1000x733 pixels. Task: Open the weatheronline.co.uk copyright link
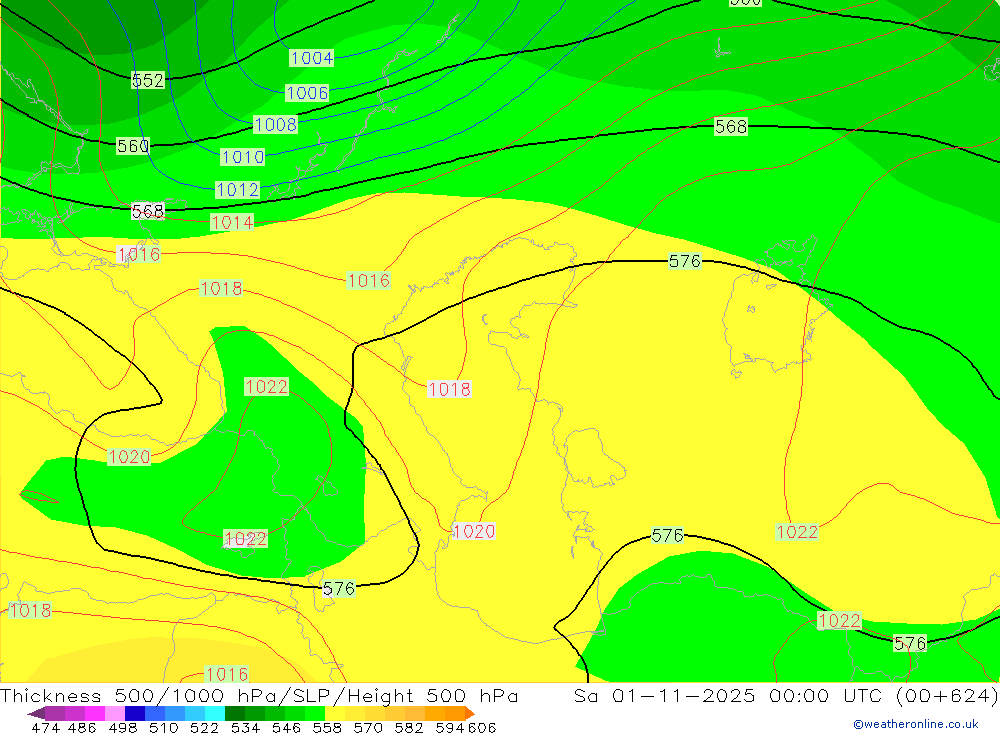click(916, 724)
